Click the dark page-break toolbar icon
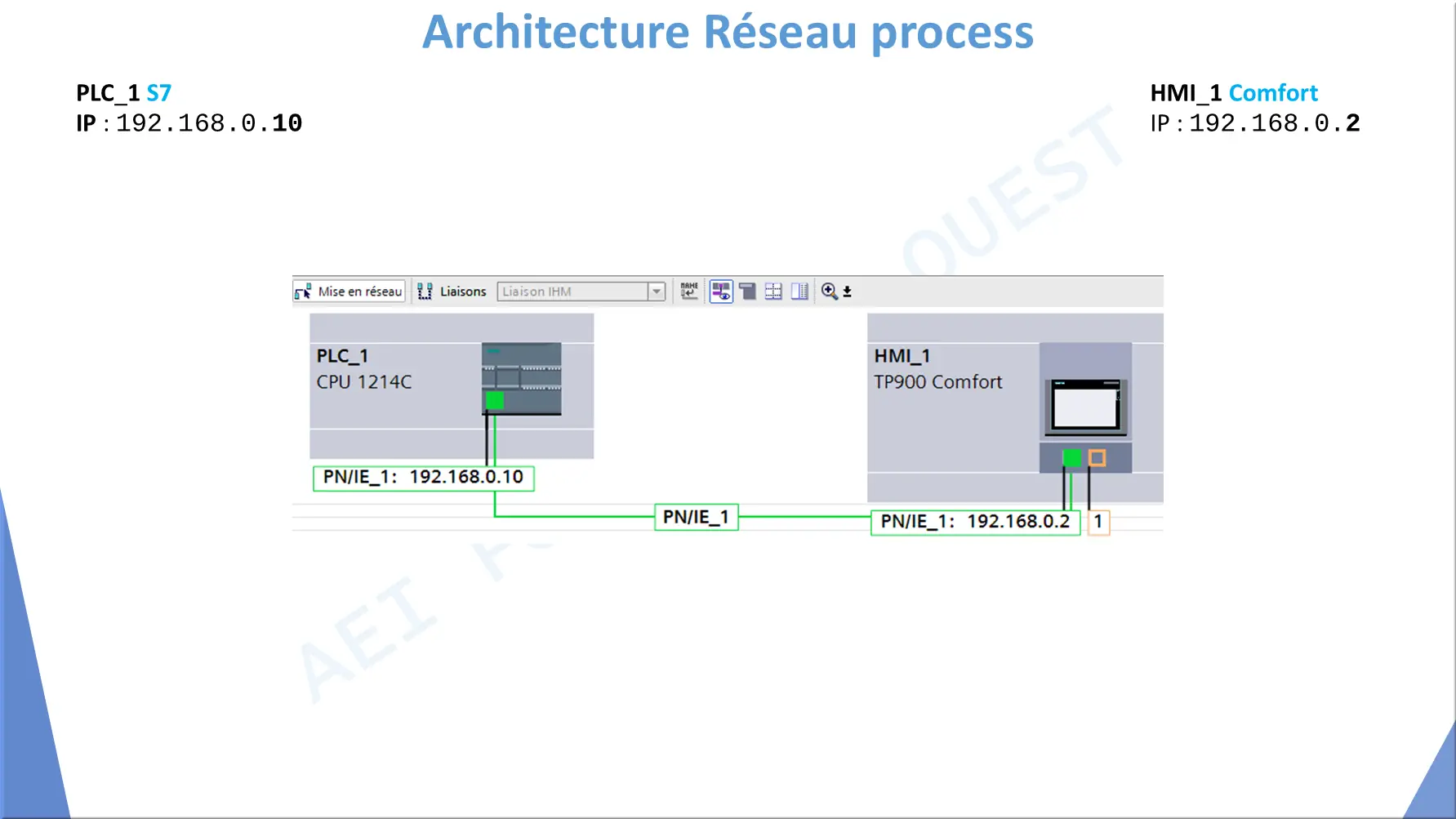 click(x=747, y=292)
